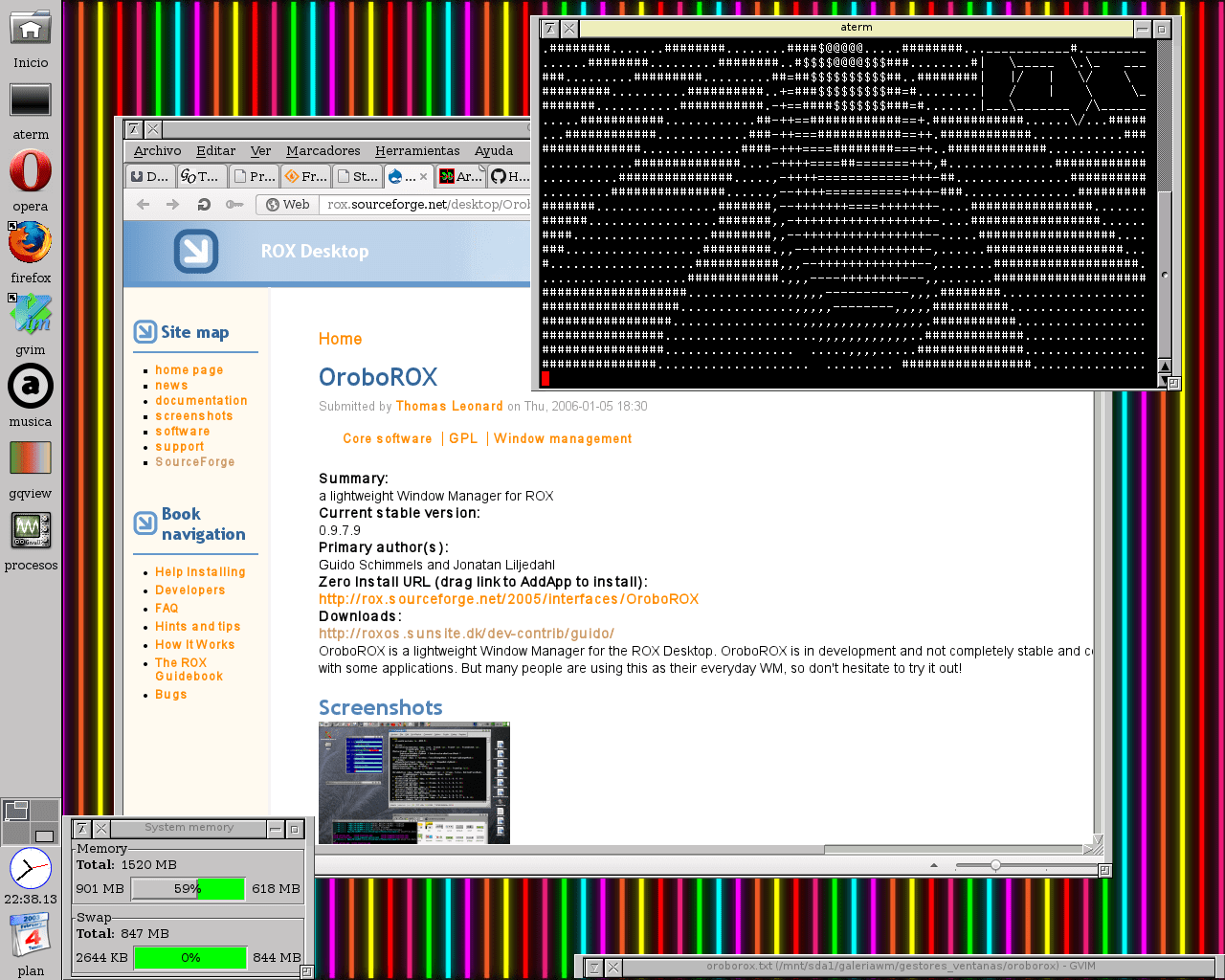Switch to the tab labeled Ar...
Image resolution: width=1225 pixels, height=980 pixels.
click(x=459, y=176)
